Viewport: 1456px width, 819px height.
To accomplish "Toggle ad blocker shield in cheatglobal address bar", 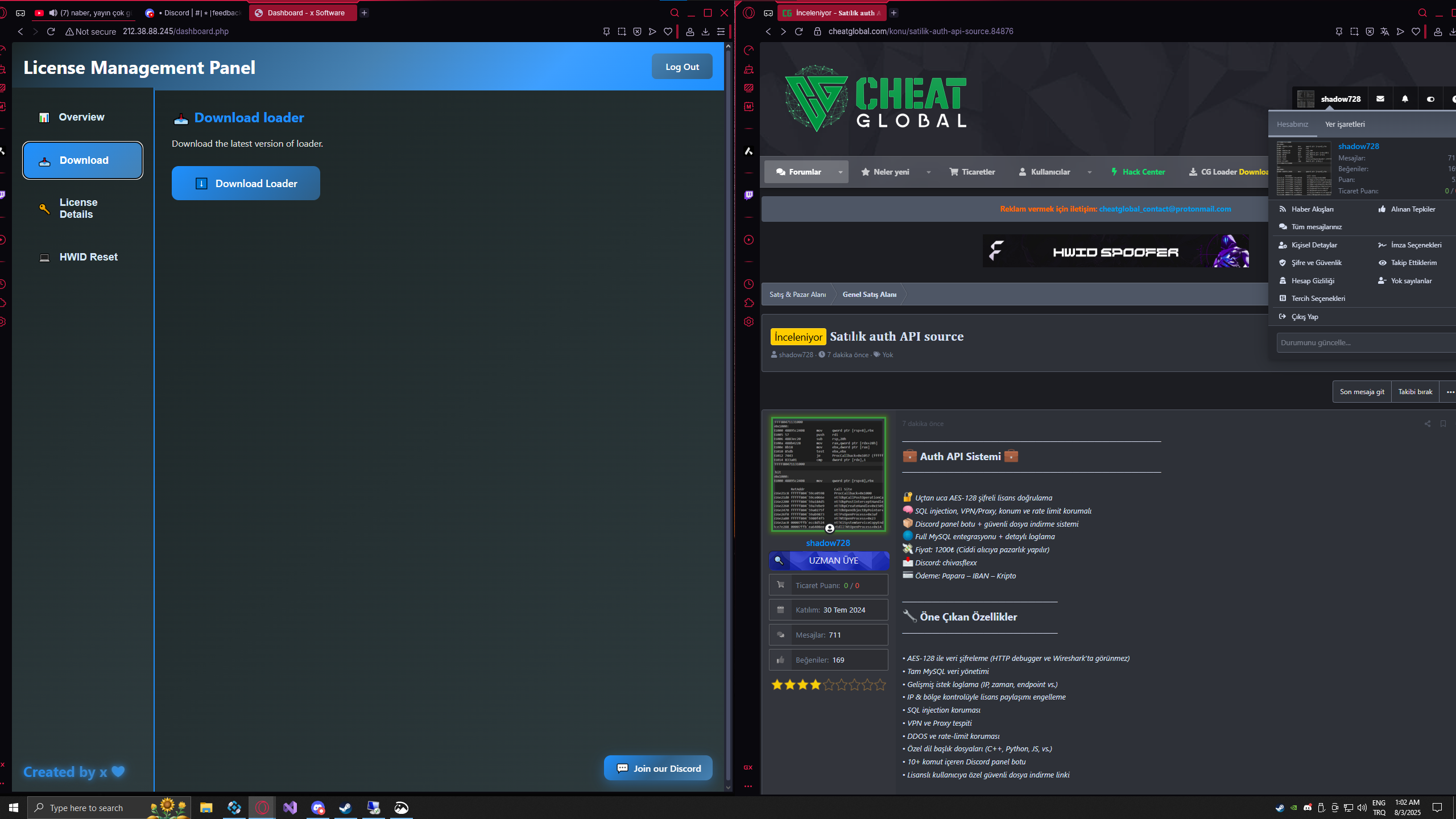I will pos(1370,31).
